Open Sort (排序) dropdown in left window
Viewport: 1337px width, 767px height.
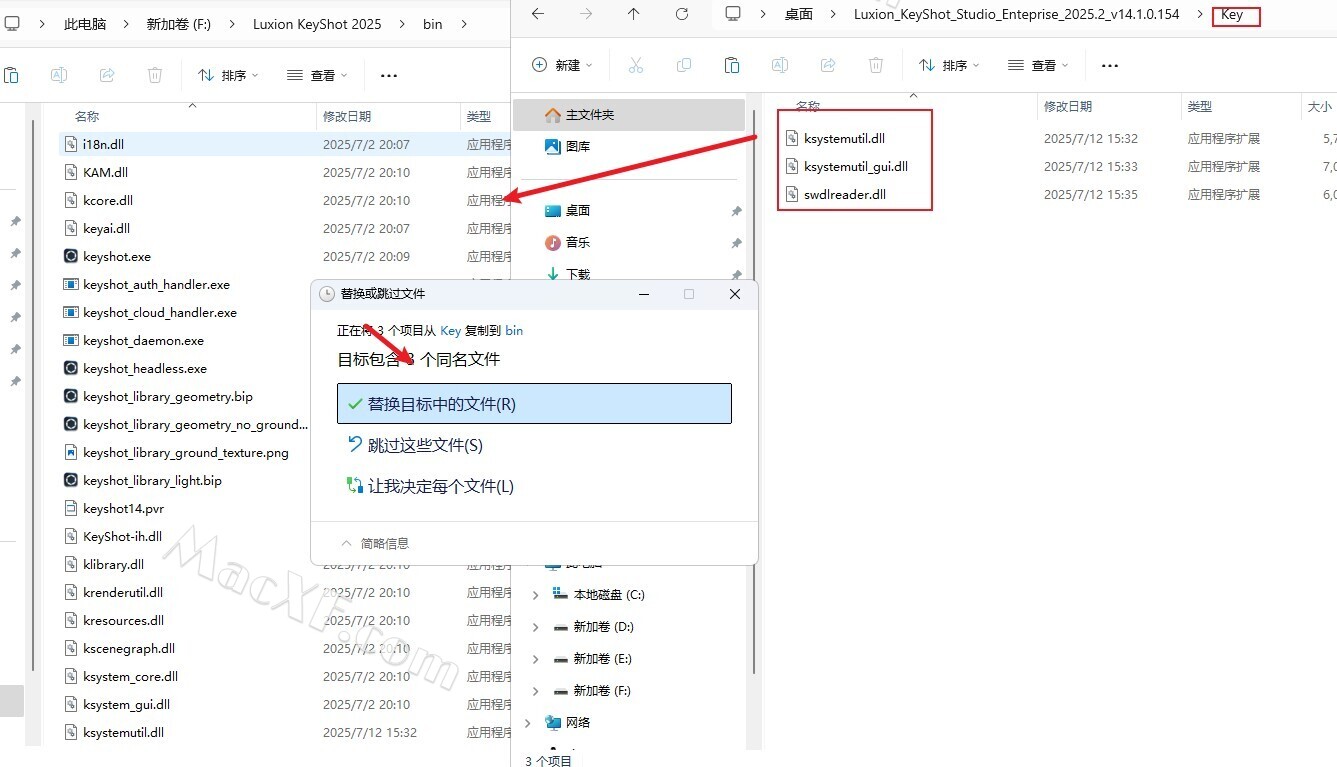click(228, 75)
